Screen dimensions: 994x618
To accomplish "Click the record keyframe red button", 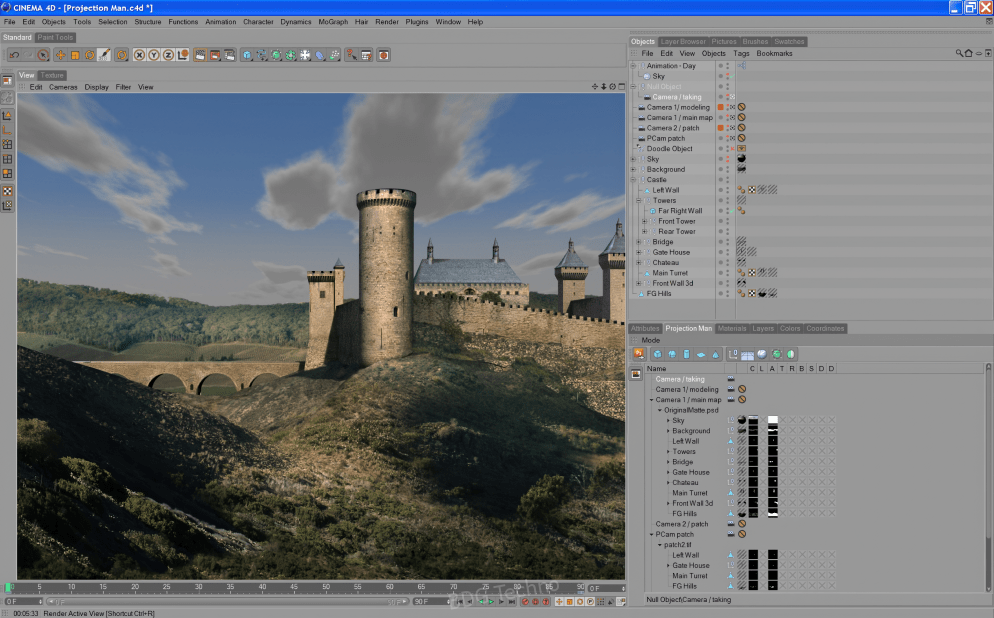I will point(525,602).
